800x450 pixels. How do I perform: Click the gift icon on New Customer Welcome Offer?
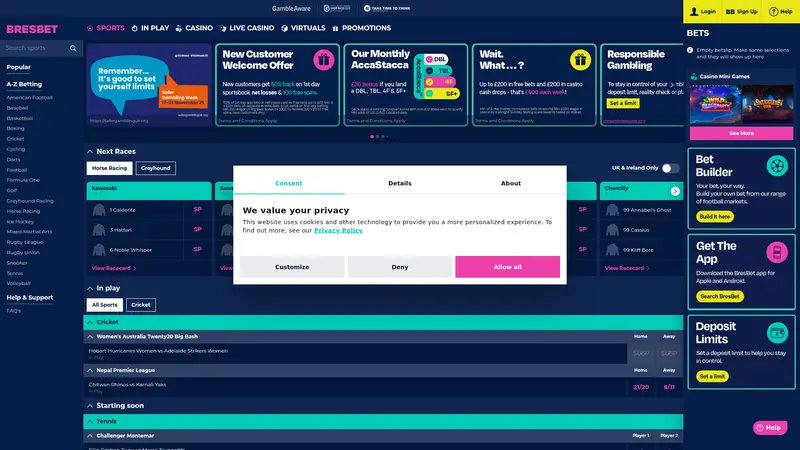tap(323, 60)
